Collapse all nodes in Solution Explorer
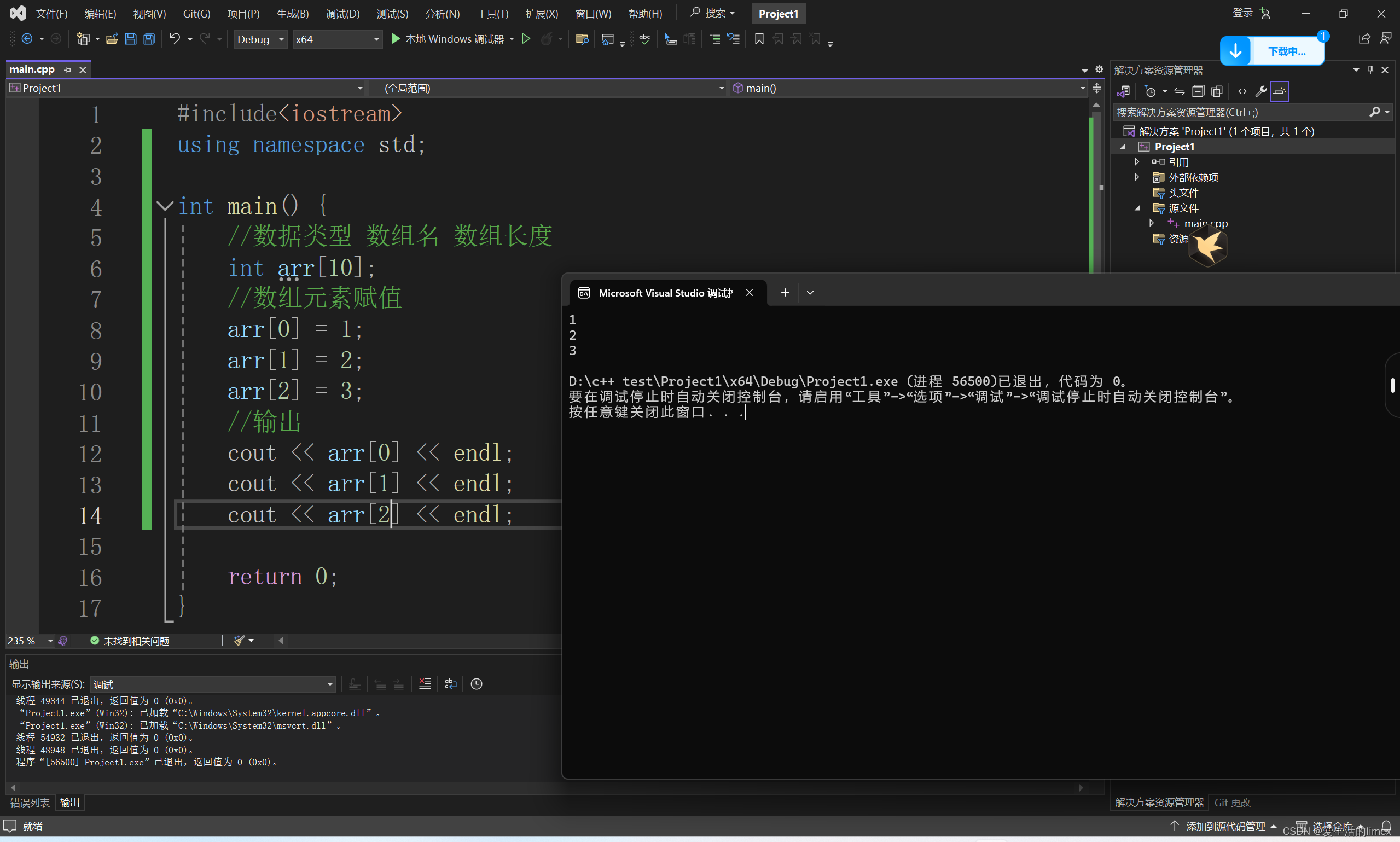This screenshot has width=1400, height=842. pos(1198,91)
